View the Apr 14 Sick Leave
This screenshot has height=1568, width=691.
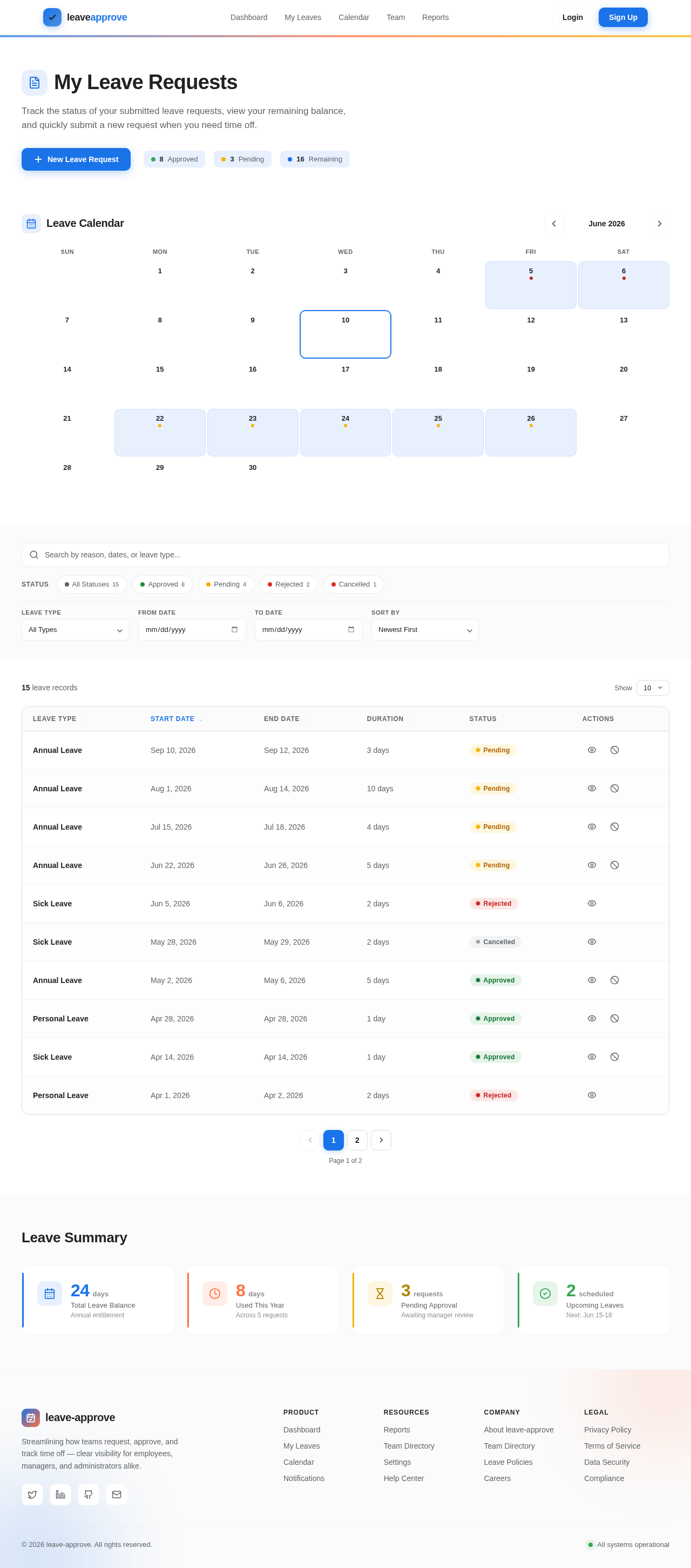pyautogui.click(x=592, y=1056)
